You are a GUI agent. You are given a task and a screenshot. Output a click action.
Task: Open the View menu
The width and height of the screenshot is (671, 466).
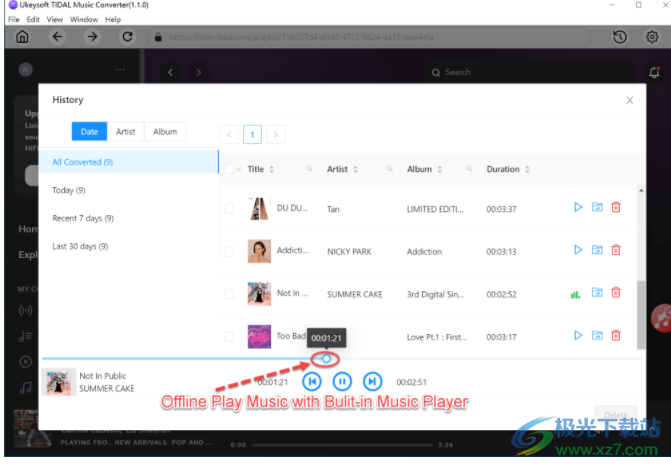55,19
